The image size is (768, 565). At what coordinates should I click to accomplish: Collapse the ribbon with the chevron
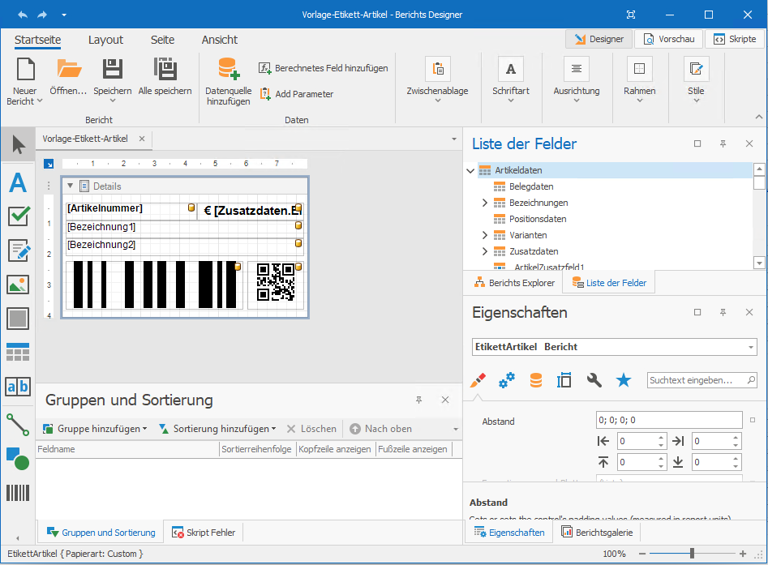pos(758,117)
